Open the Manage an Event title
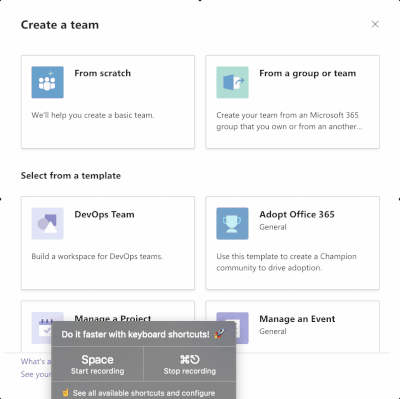 pos(297,319)
